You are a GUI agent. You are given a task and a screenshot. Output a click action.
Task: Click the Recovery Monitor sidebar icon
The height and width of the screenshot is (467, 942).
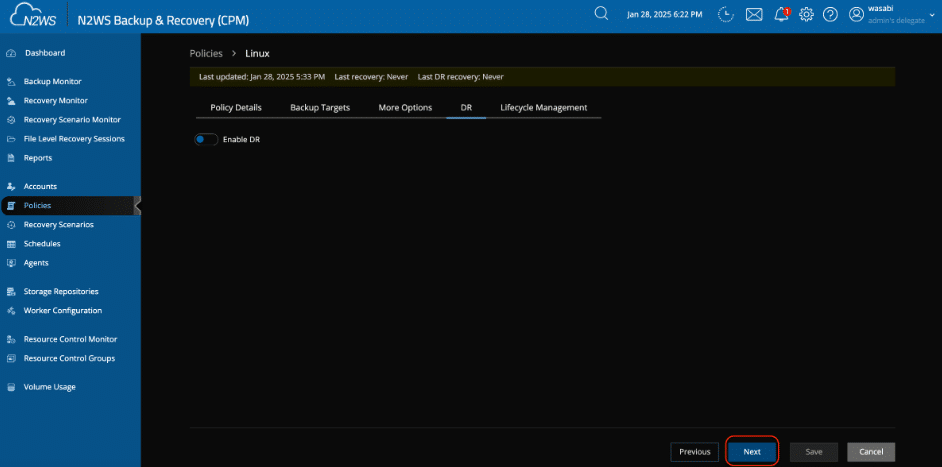(x=10, y=101)
